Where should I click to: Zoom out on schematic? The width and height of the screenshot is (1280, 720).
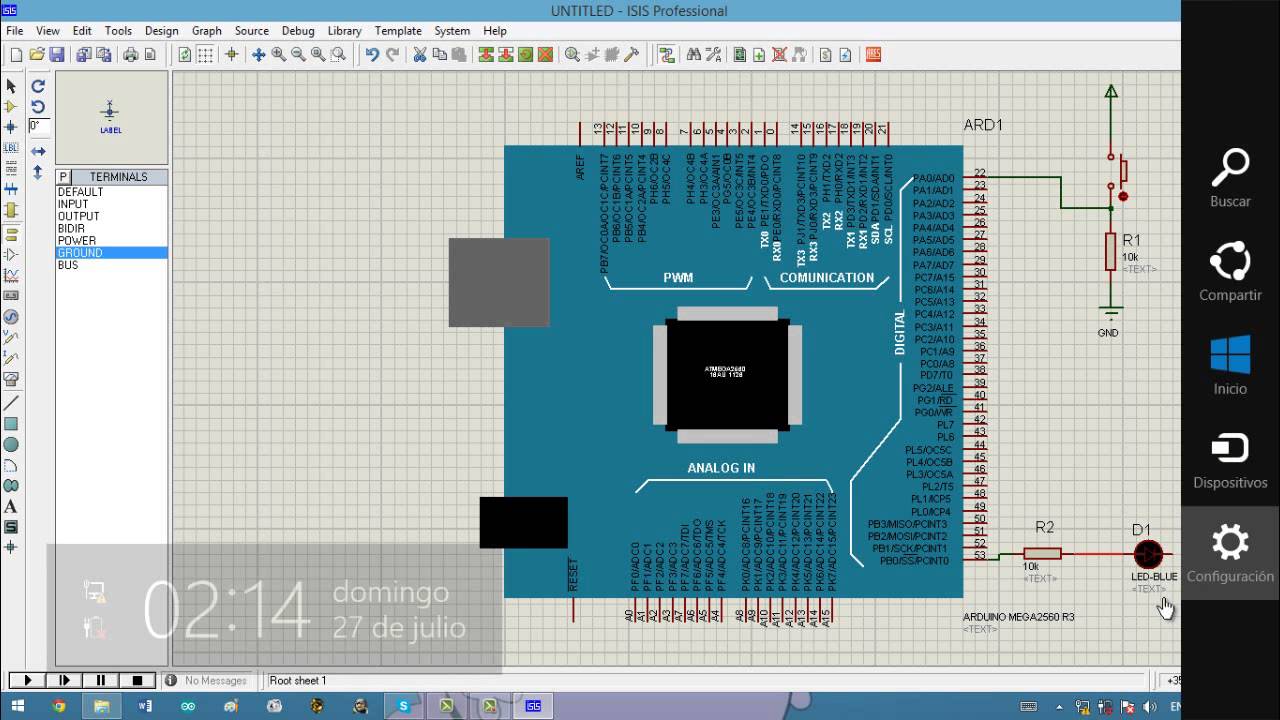click(x=298, y=55)
